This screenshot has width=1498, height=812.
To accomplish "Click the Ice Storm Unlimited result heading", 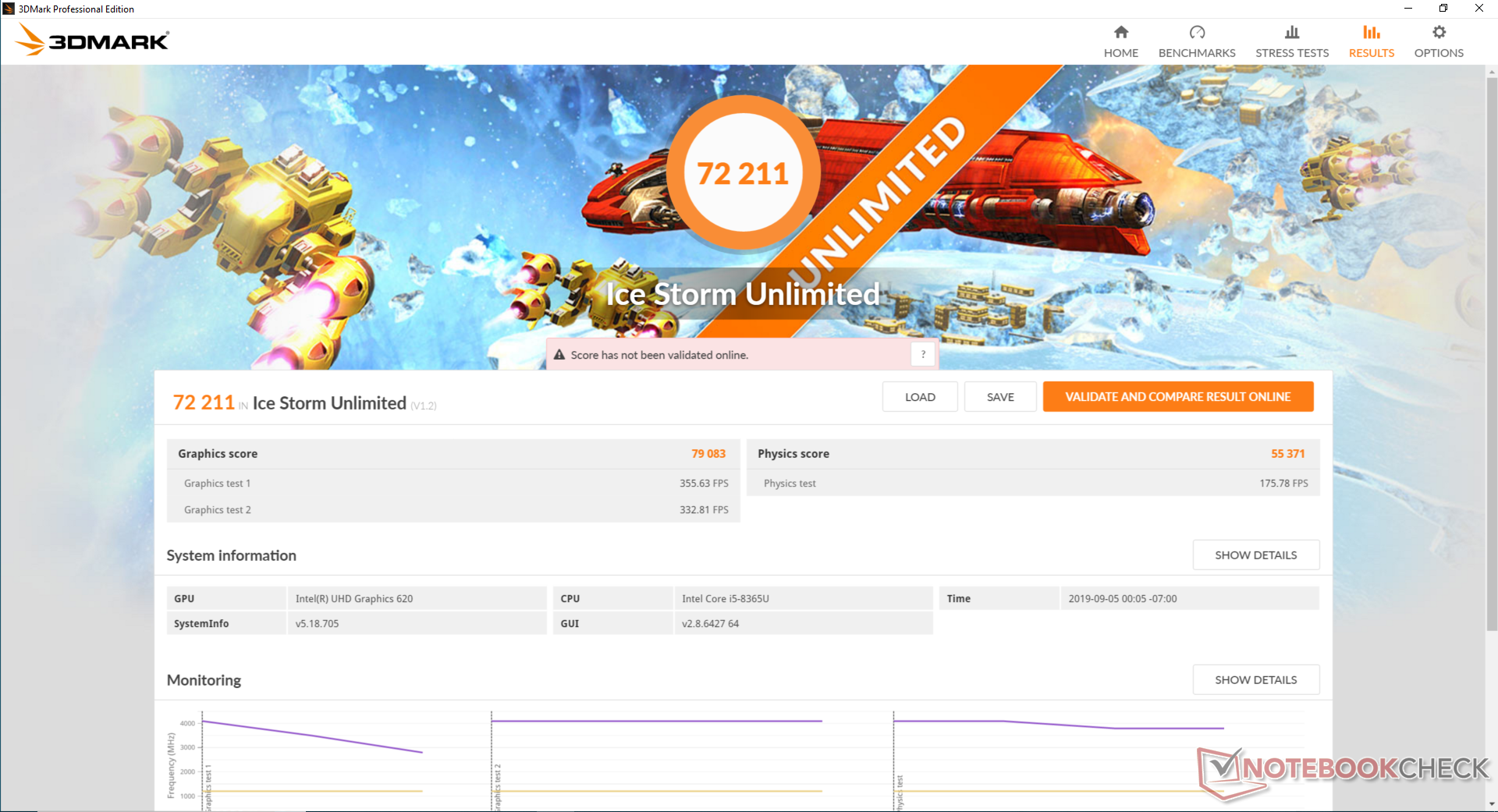I will click(x=328, y=402).
